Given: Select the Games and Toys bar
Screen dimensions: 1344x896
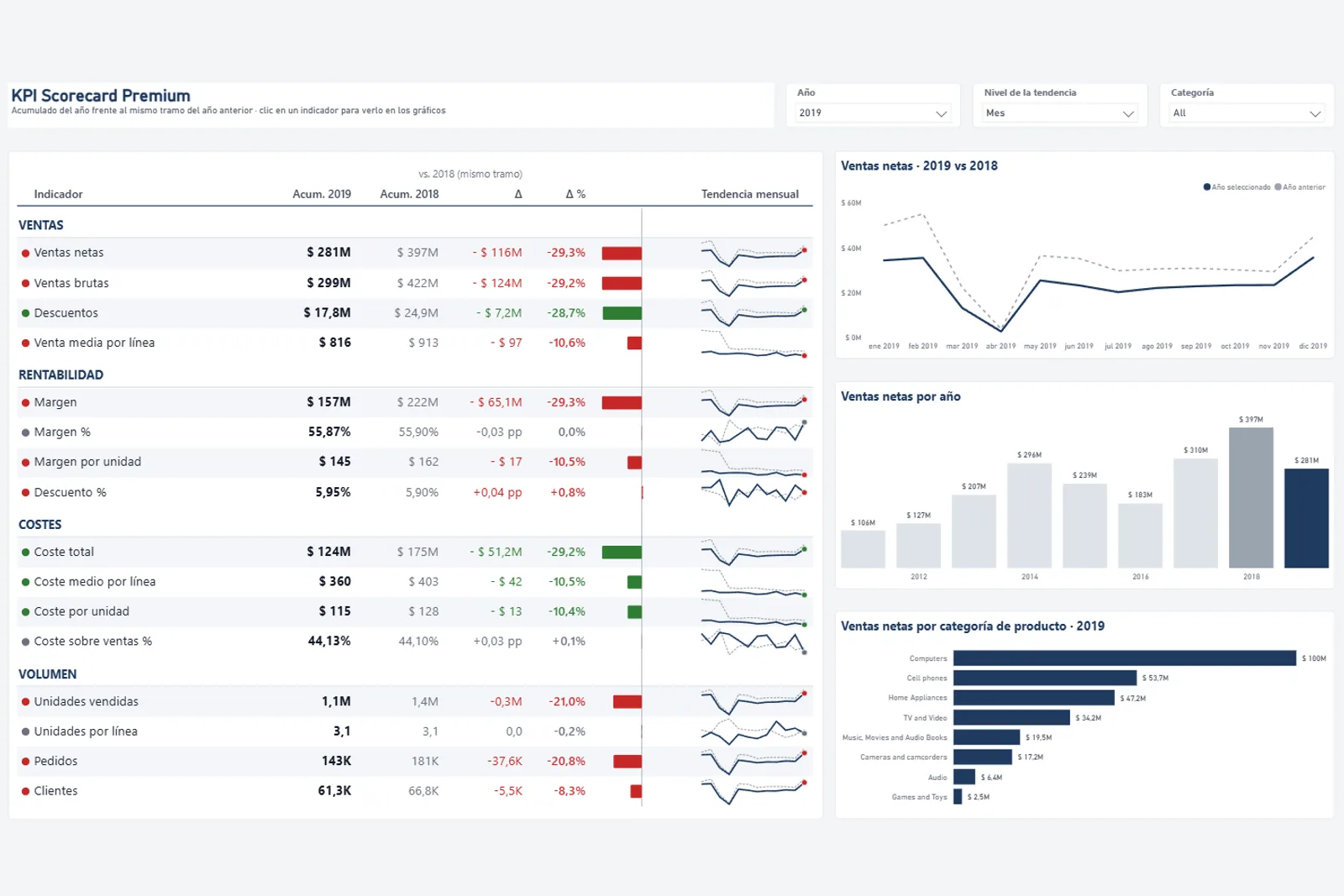Looking at the screenshot, I should point(958,797).
